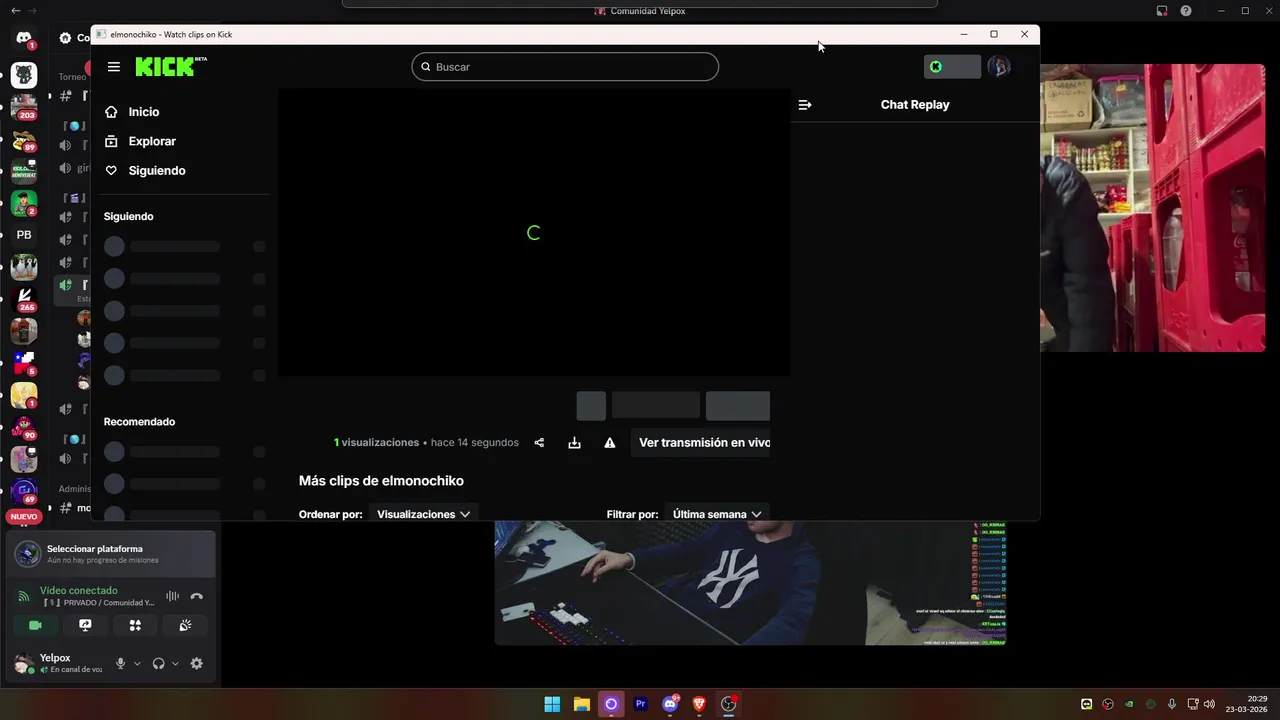Viewport: 1280px width, 720px height.
Task: Open Discord activities launcher
Action: click(x=135, y=625)
